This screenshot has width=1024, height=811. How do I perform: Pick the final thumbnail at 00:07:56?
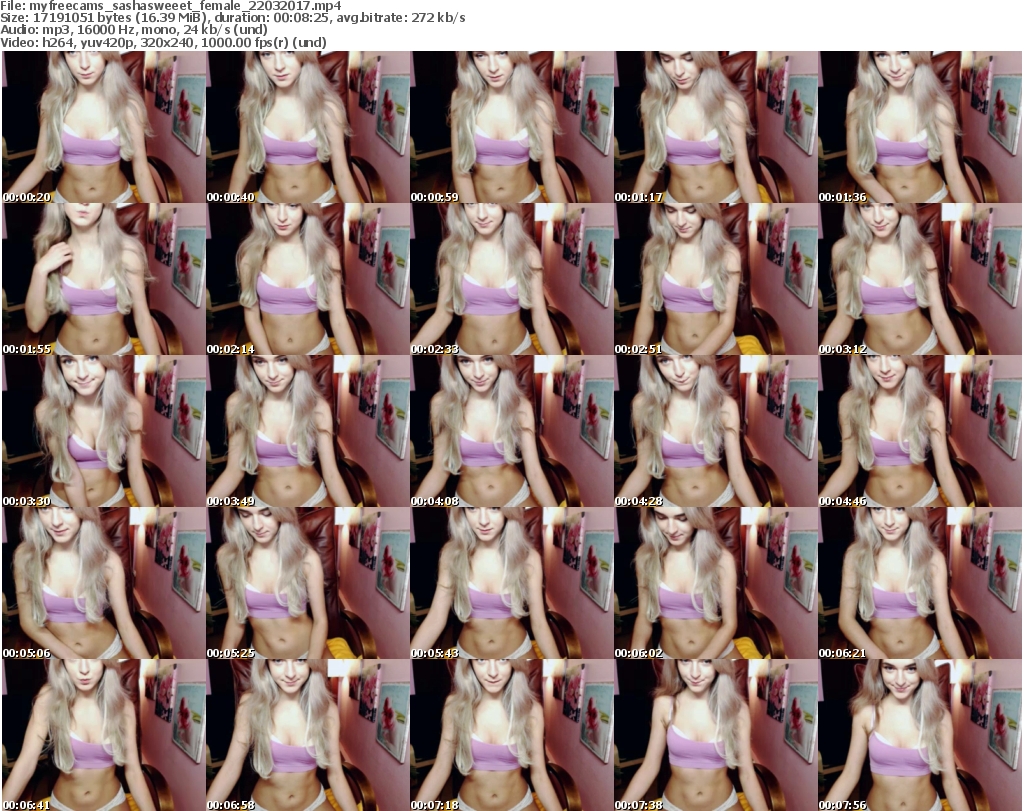click(920, 735)
